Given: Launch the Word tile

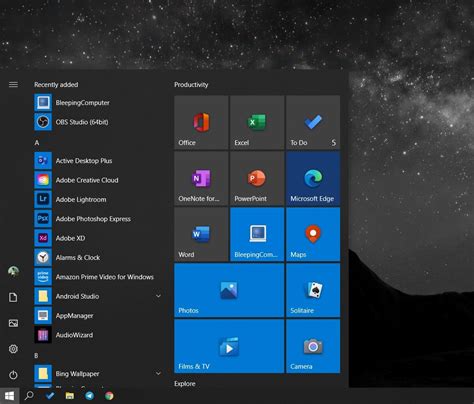Looking at the screenshot, I should [201, 234].
